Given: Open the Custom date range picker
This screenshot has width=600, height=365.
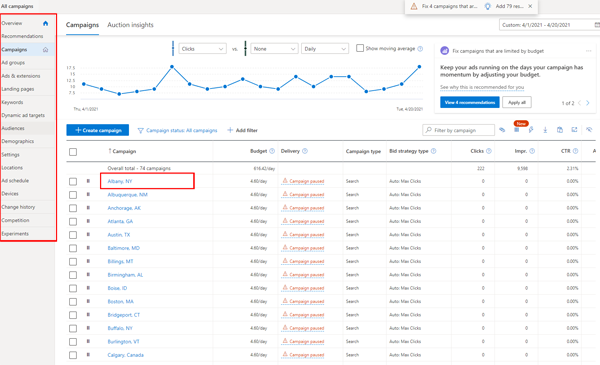Looking at the screenshot, I should point(549,25).
